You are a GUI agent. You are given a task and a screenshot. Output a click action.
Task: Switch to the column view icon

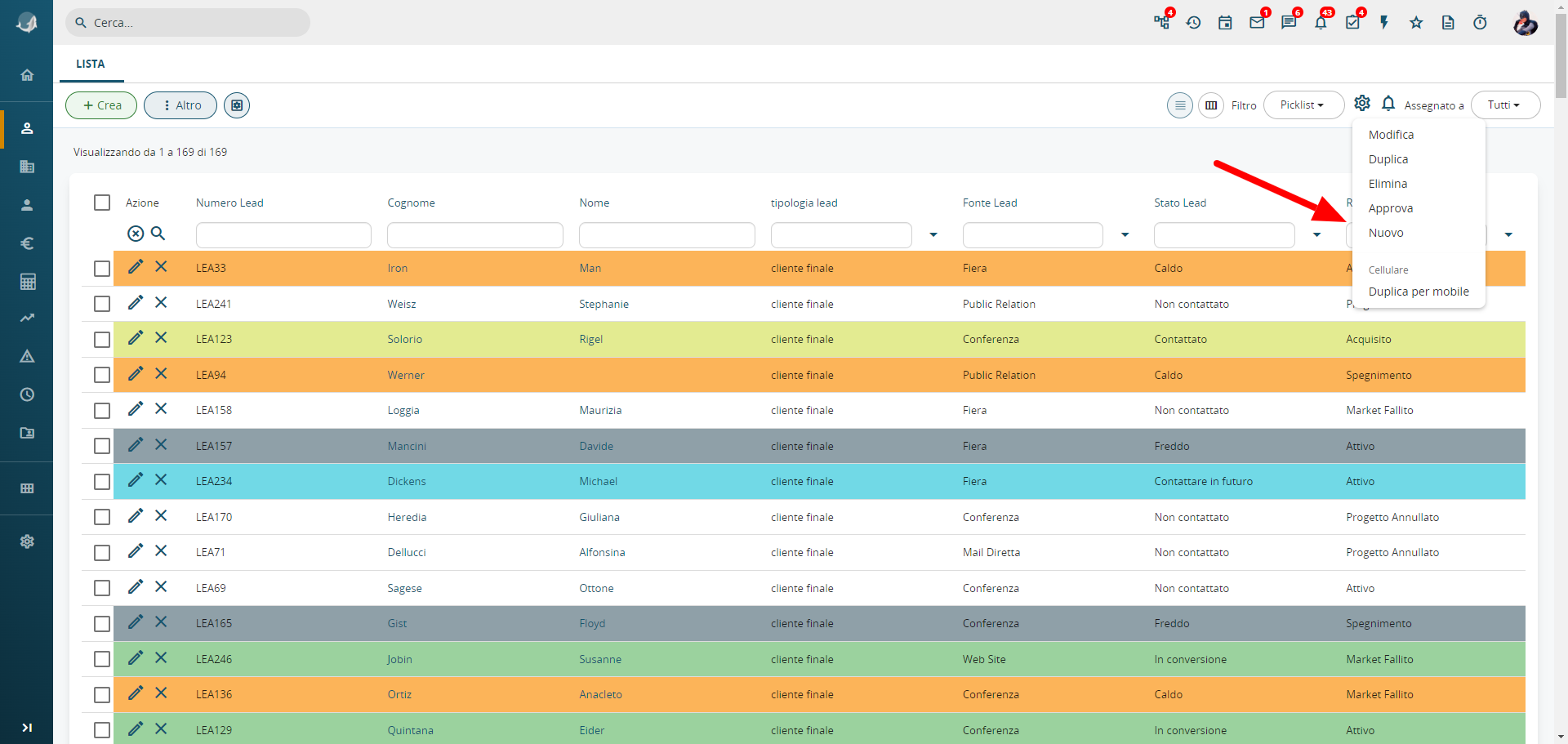[x=1211, y=105]
